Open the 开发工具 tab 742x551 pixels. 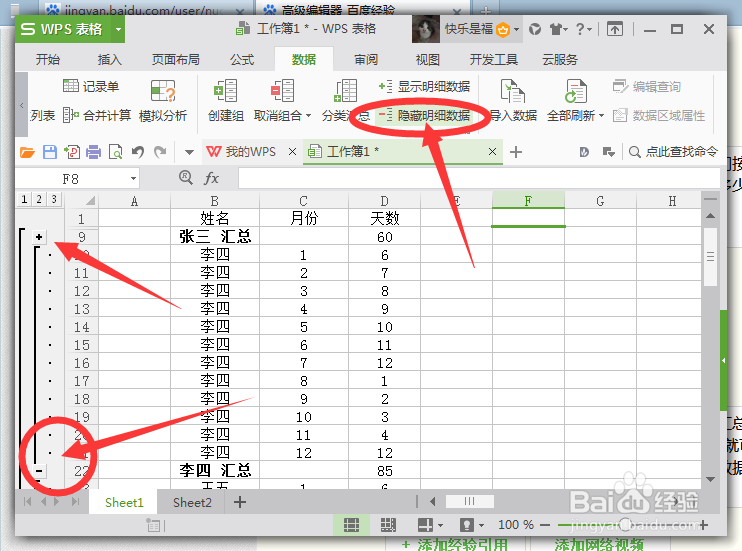493,60
